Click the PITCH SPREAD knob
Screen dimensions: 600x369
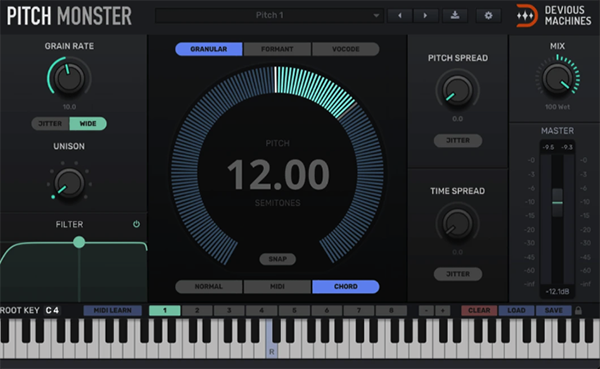[x=458, y=90]
